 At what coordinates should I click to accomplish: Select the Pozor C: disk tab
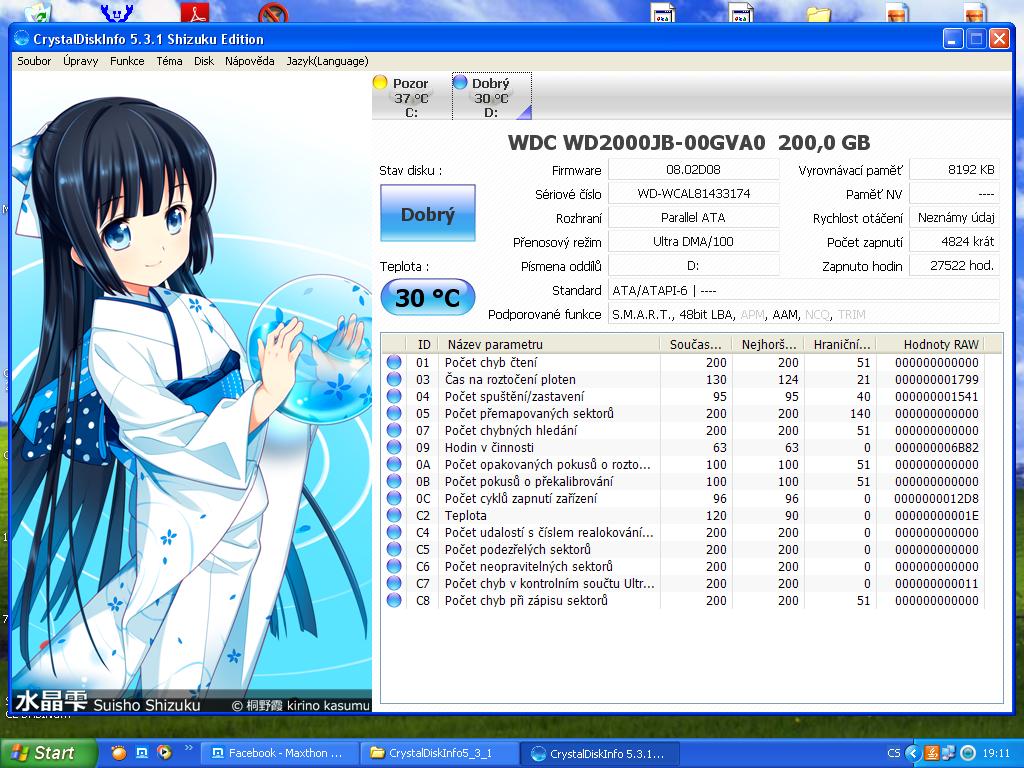pyautogui.click(x=411, y=97)
